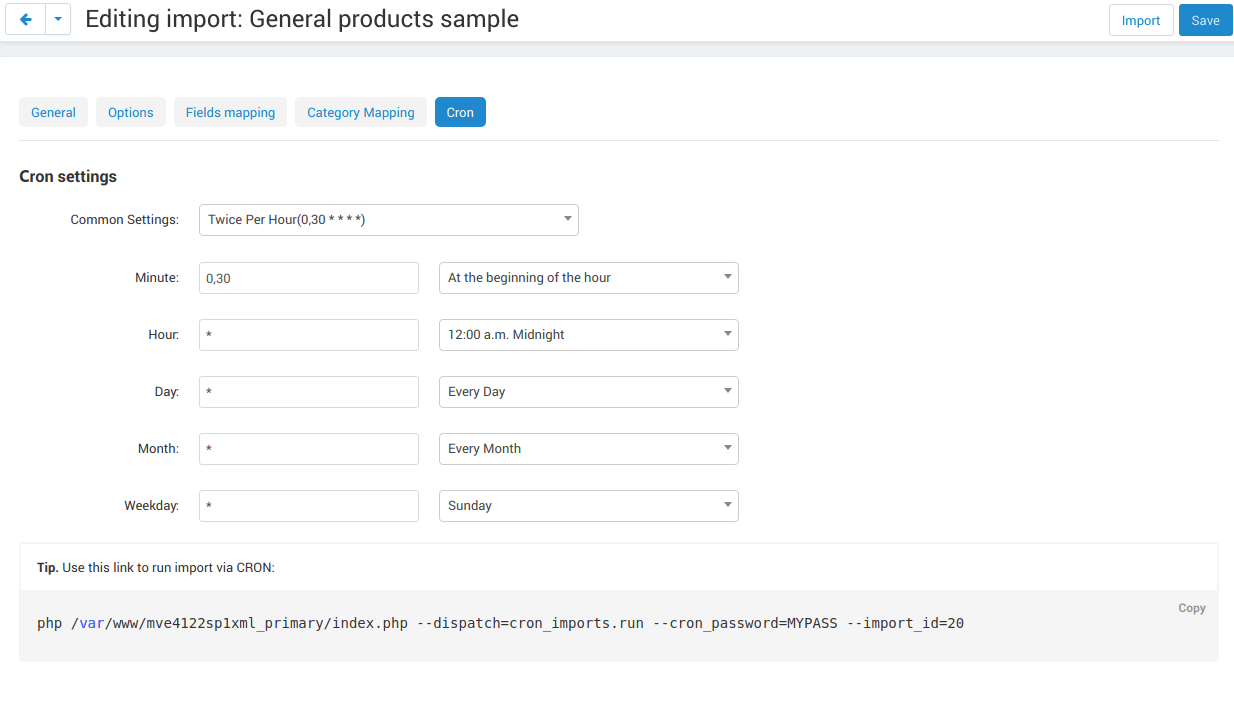1234x713 pixels.
Task: Open the 'At the beginning of the hour' dropdown
Action: click(589, 278)
